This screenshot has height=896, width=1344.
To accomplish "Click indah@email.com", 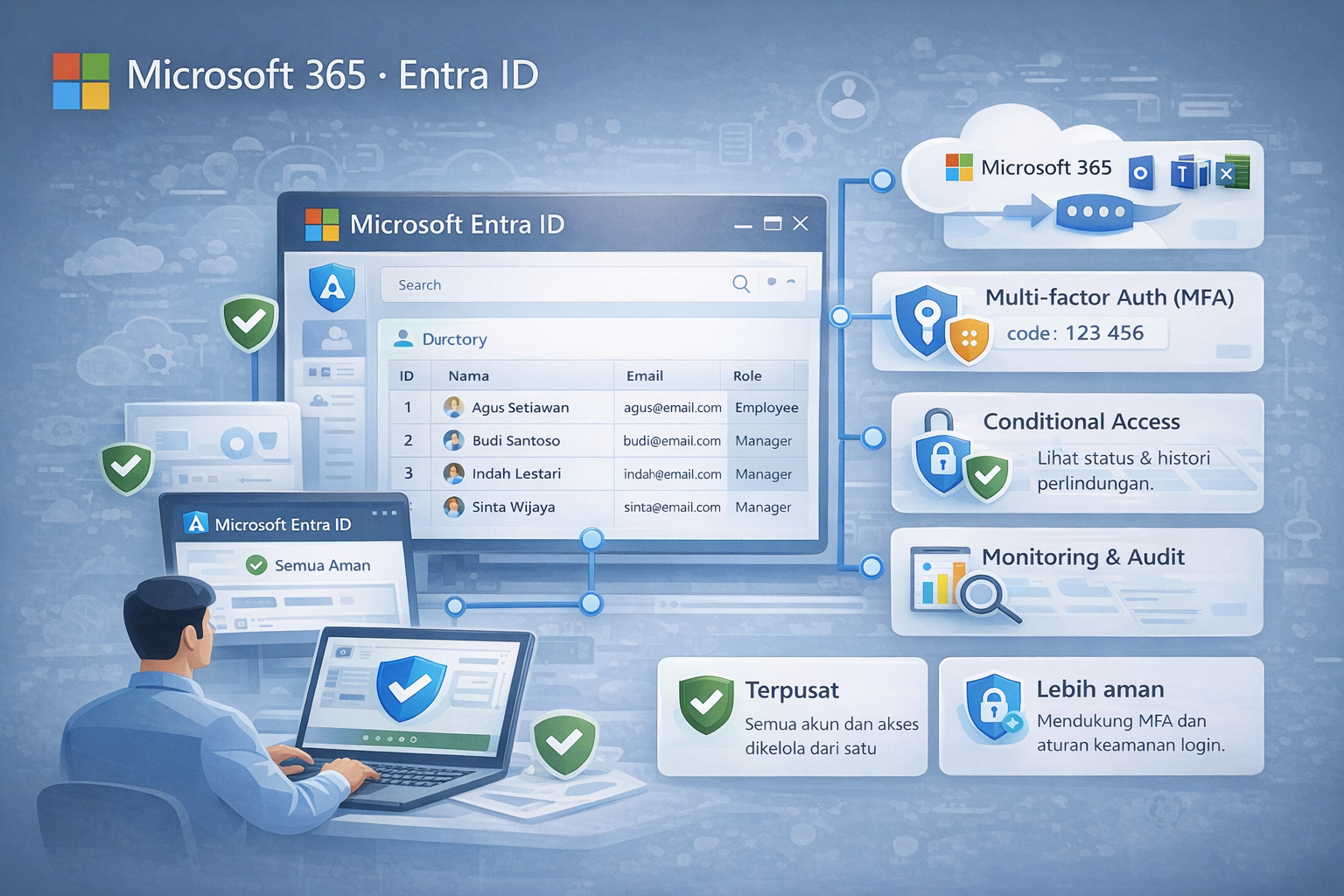I will (673, 474).
